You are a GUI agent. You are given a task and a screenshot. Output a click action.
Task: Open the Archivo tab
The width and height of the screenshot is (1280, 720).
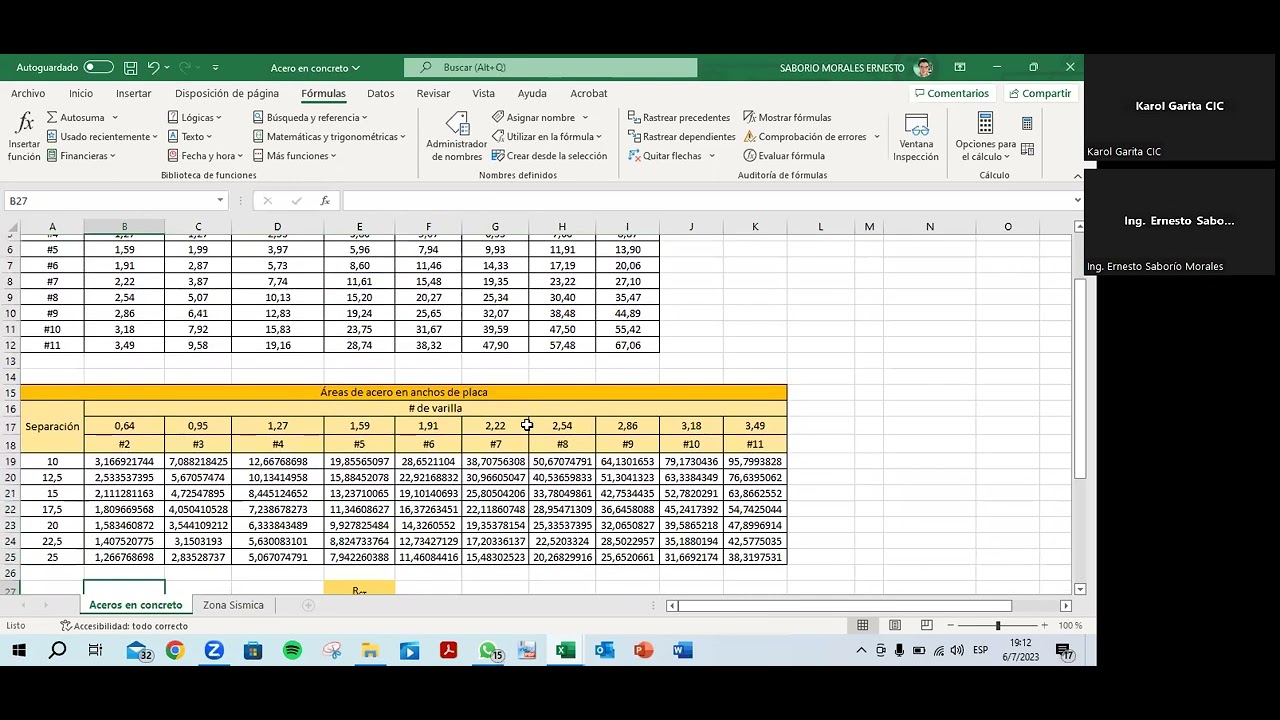[x=28, y=93]
